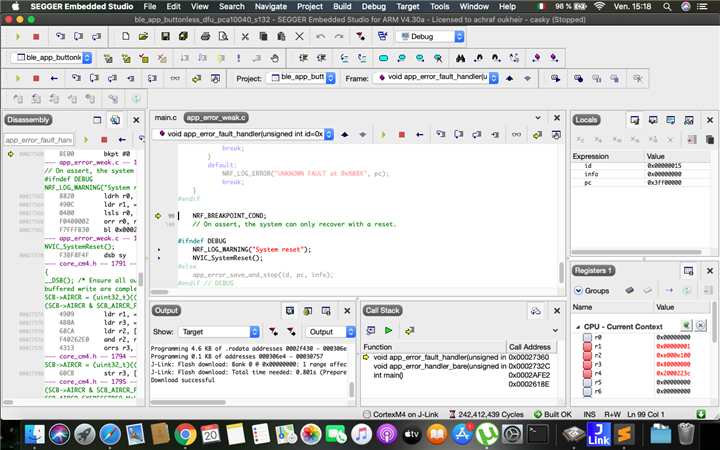Click the chip icon in Registers toolbar

click(x=630, y=290)
